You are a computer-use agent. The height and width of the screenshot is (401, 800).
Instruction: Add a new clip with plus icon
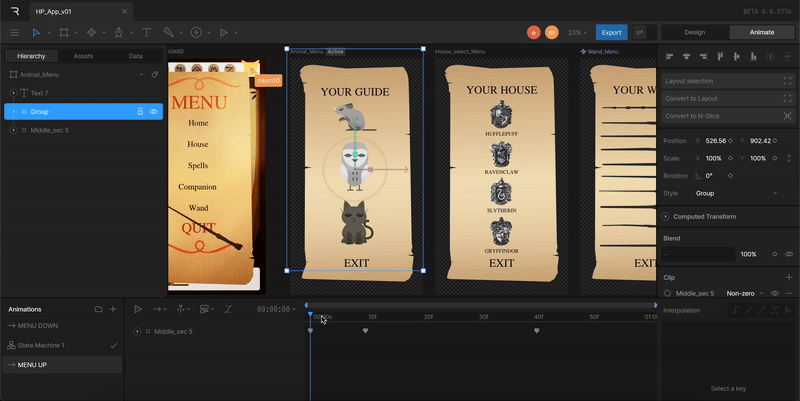click(789, 277)
